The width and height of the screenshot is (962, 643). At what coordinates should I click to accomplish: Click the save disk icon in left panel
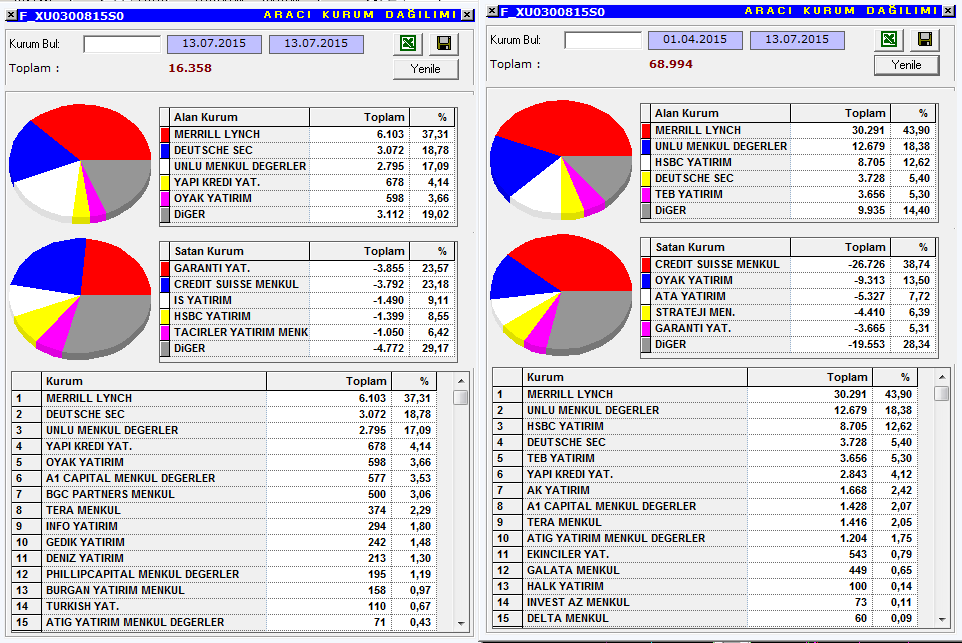click(444, 43)
